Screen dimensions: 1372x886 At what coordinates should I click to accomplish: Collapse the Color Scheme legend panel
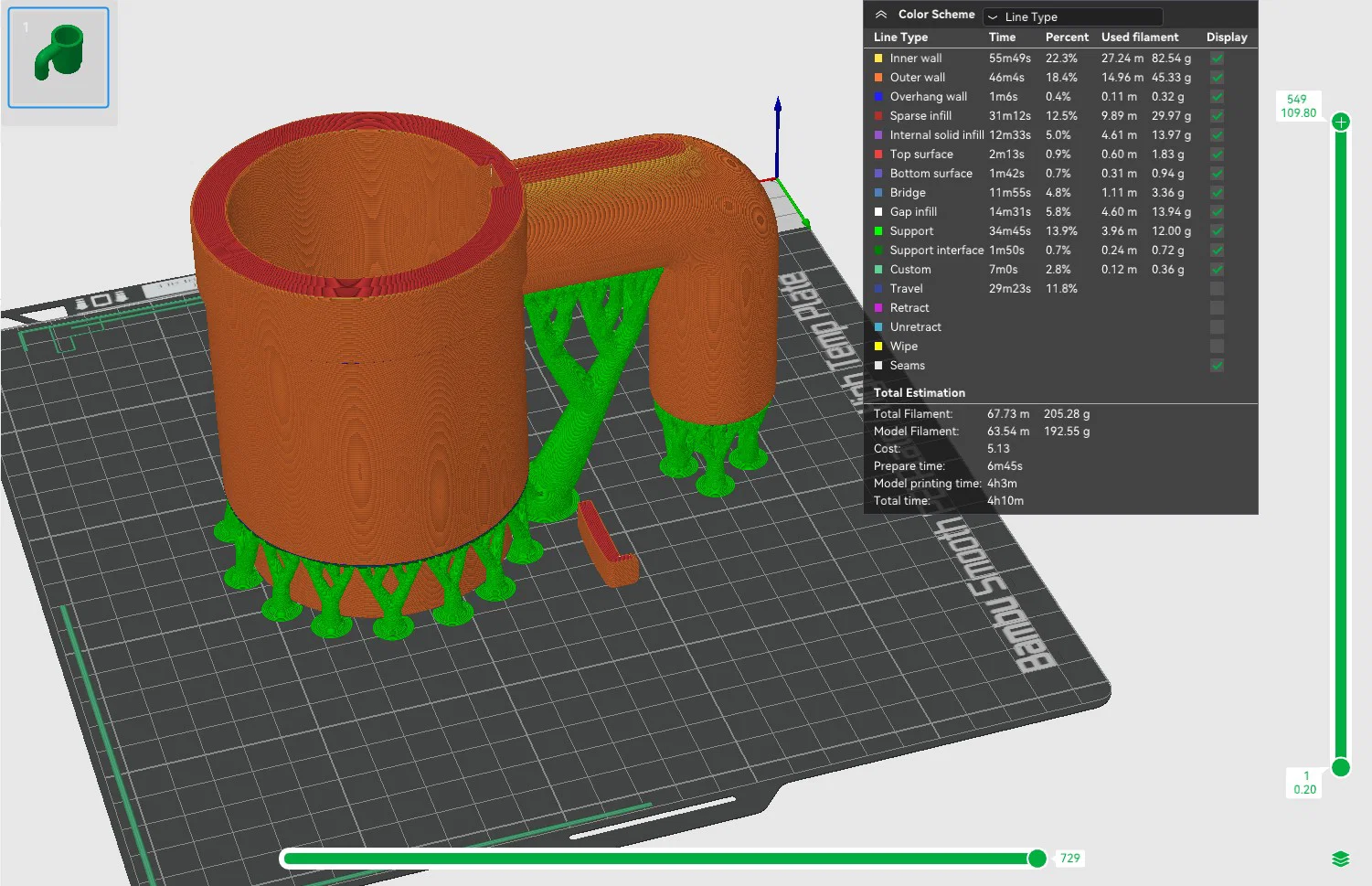880,15
